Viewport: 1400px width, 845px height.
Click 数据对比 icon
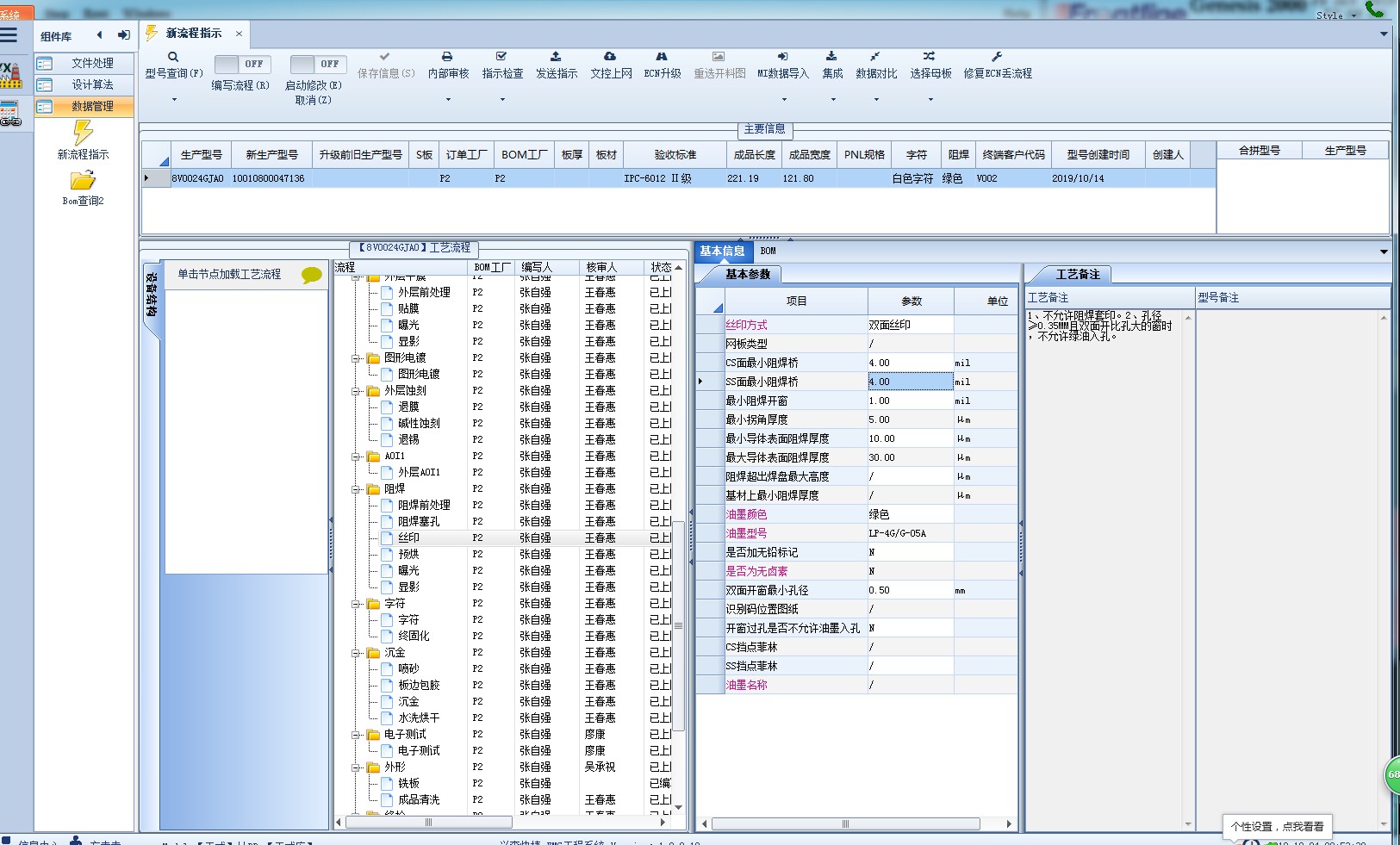[x=875, y=56]
